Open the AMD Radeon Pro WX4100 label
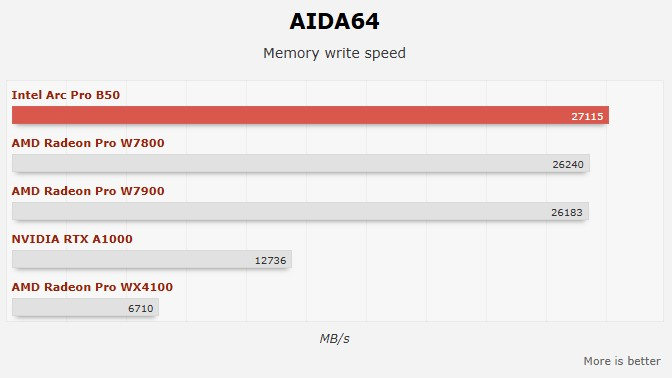Screen dimensions: 672x378 coord(92,287)
